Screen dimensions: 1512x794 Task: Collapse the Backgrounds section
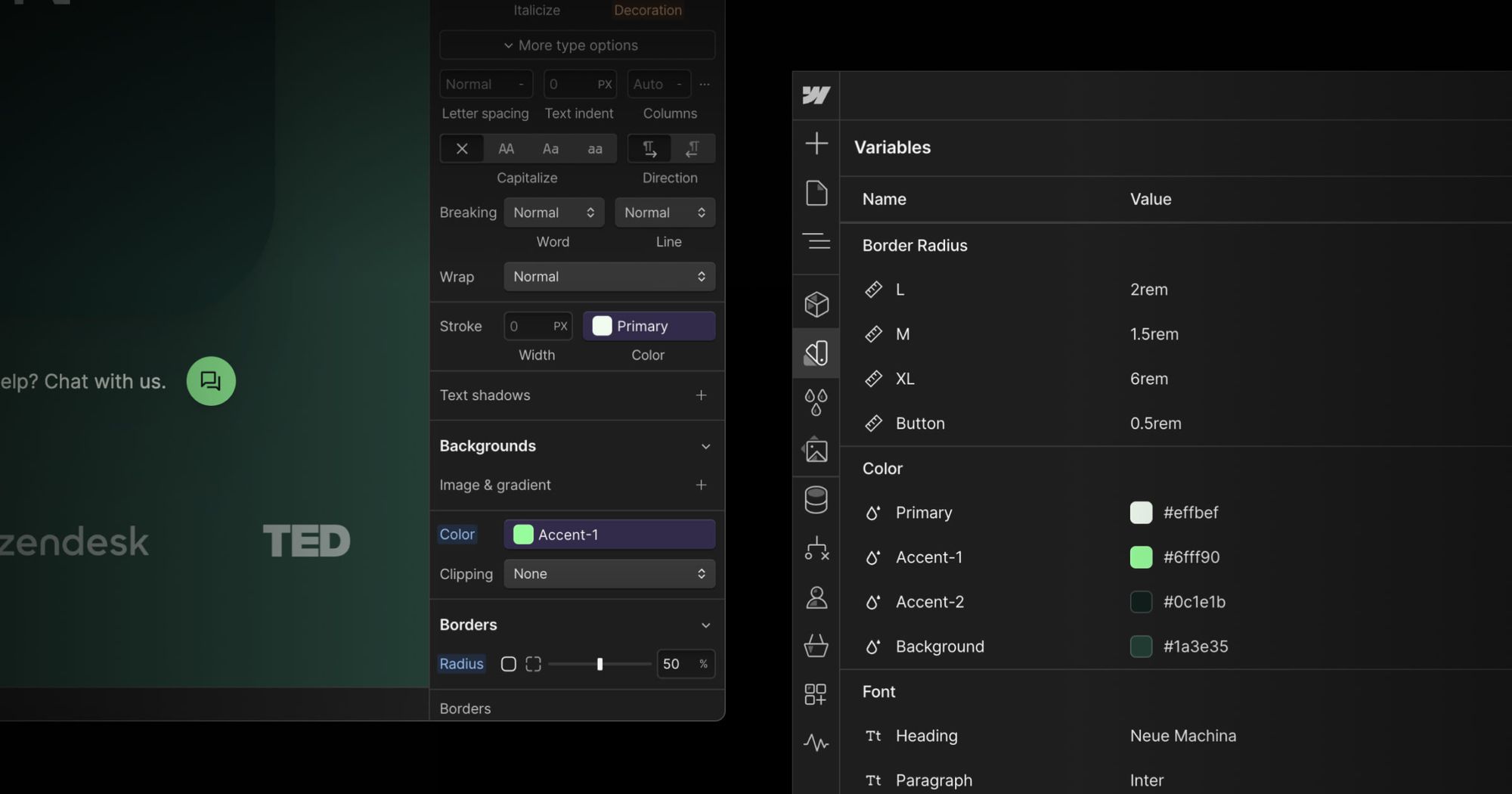[705, 446]
